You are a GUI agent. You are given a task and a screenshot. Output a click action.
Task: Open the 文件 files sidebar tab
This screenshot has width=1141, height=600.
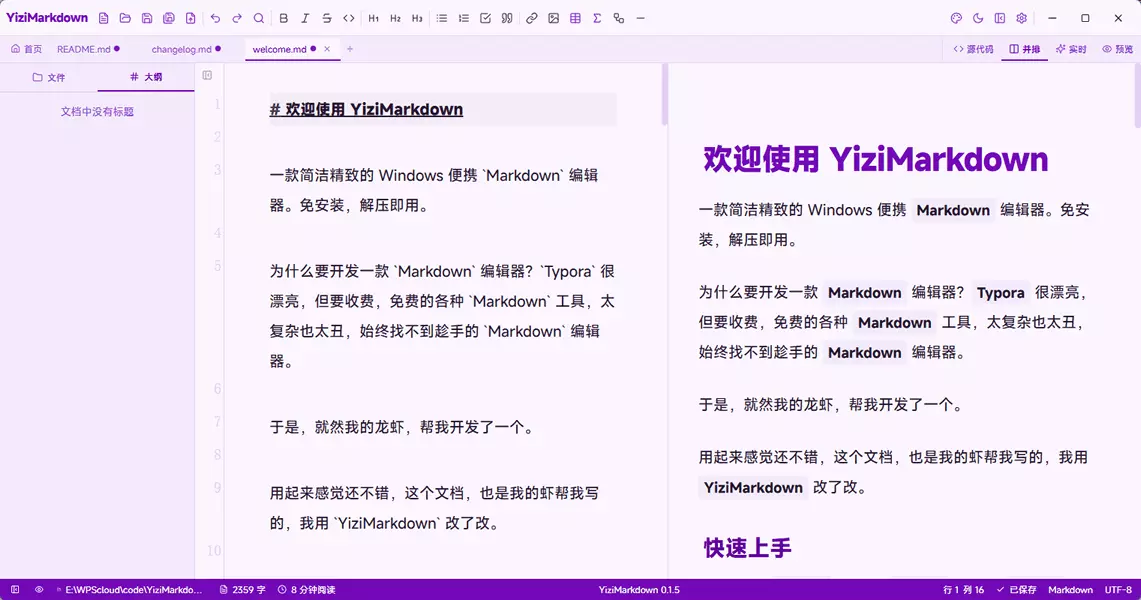coord(49,77)
